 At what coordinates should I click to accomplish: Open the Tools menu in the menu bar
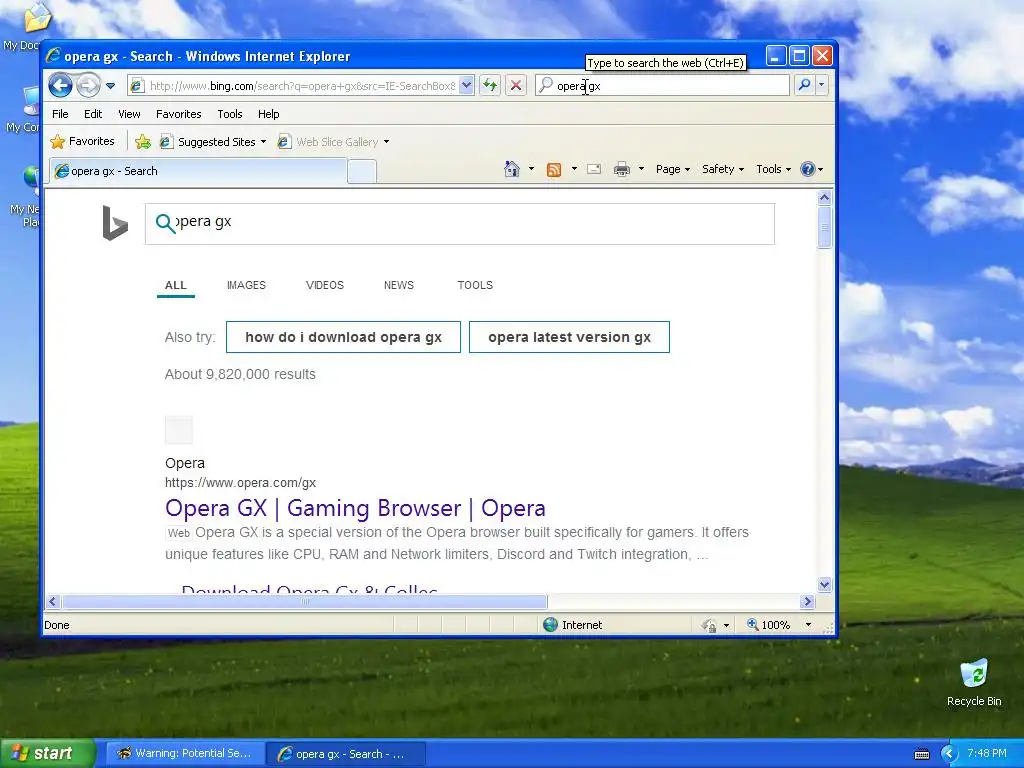point(230,114)
